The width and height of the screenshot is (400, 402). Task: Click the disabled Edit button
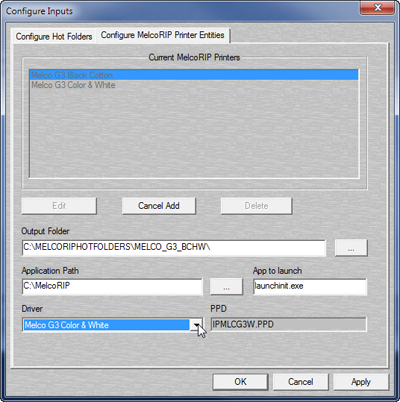point(59,206)
